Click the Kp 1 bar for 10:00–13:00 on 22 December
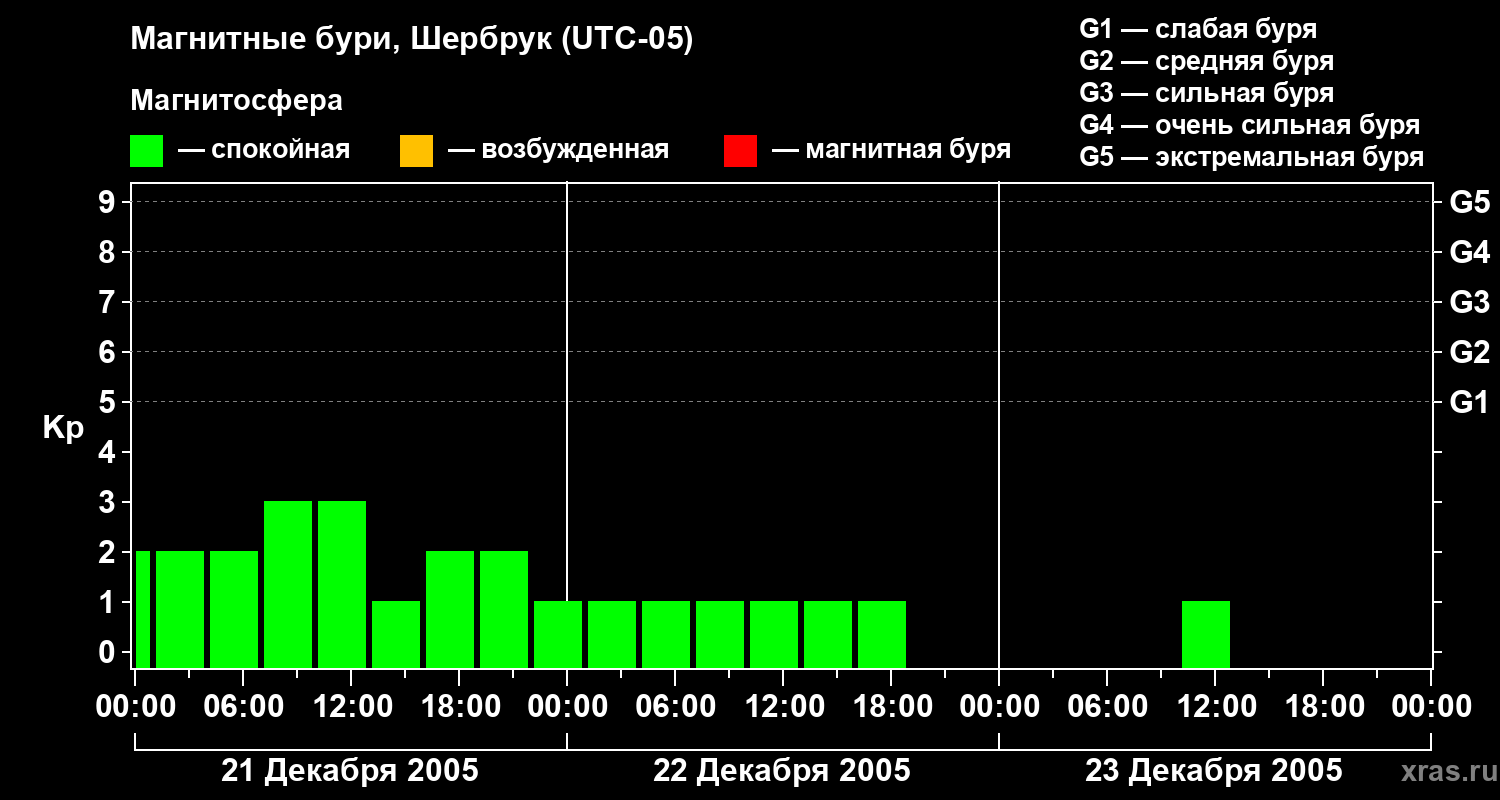The width and height of the screenshot is (1500, 800). (x=774, y=634)
